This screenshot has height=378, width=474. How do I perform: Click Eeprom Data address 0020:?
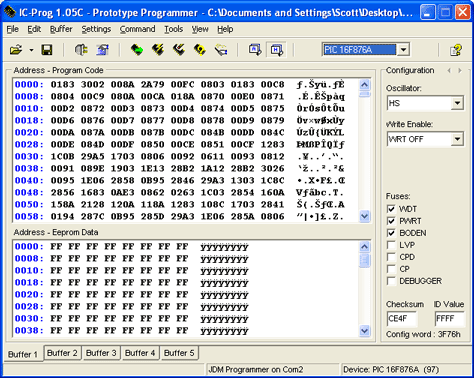coord(29,295)
